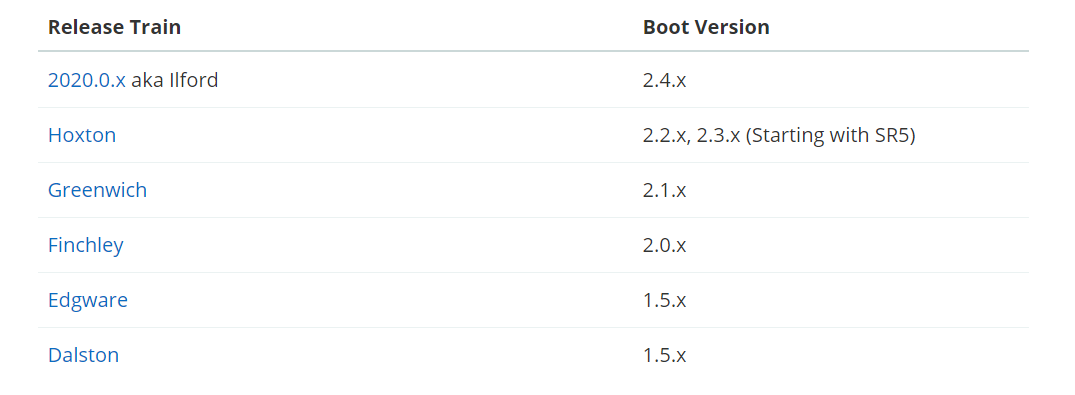The height and width of the screenshot is (395, 1075).
Task: Select the 2.4.x boot version cell
Action: (664, 80)
